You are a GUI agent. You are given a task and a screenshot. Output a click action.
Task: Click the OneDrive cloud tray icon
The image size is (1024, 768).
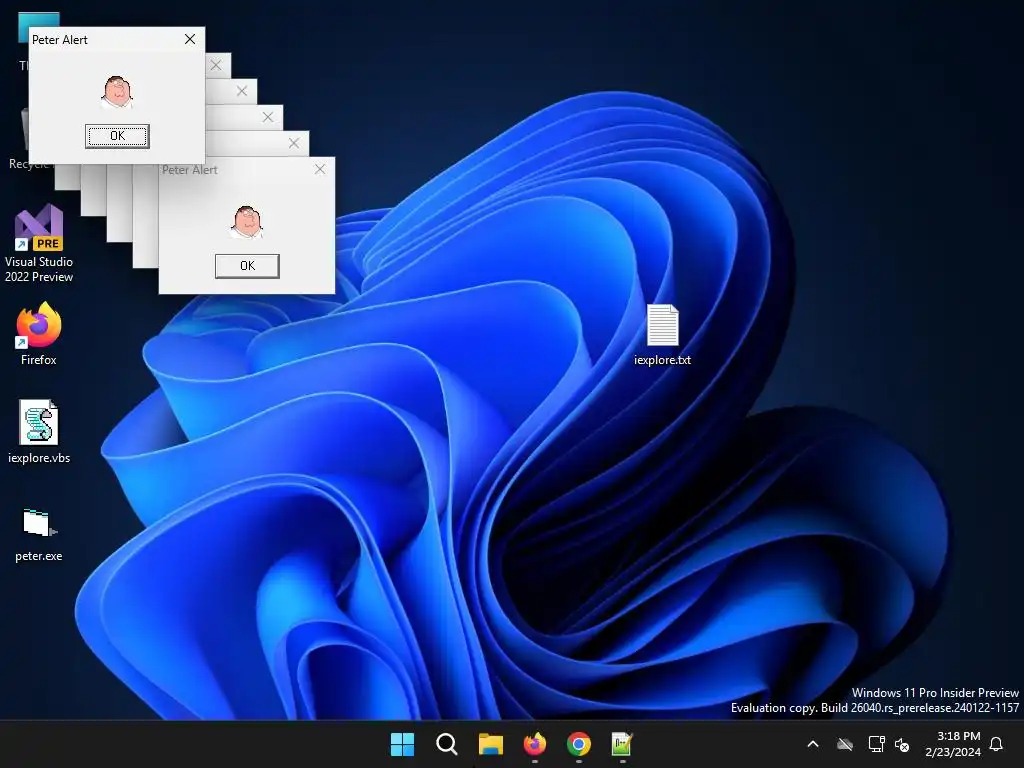(845, 744)
